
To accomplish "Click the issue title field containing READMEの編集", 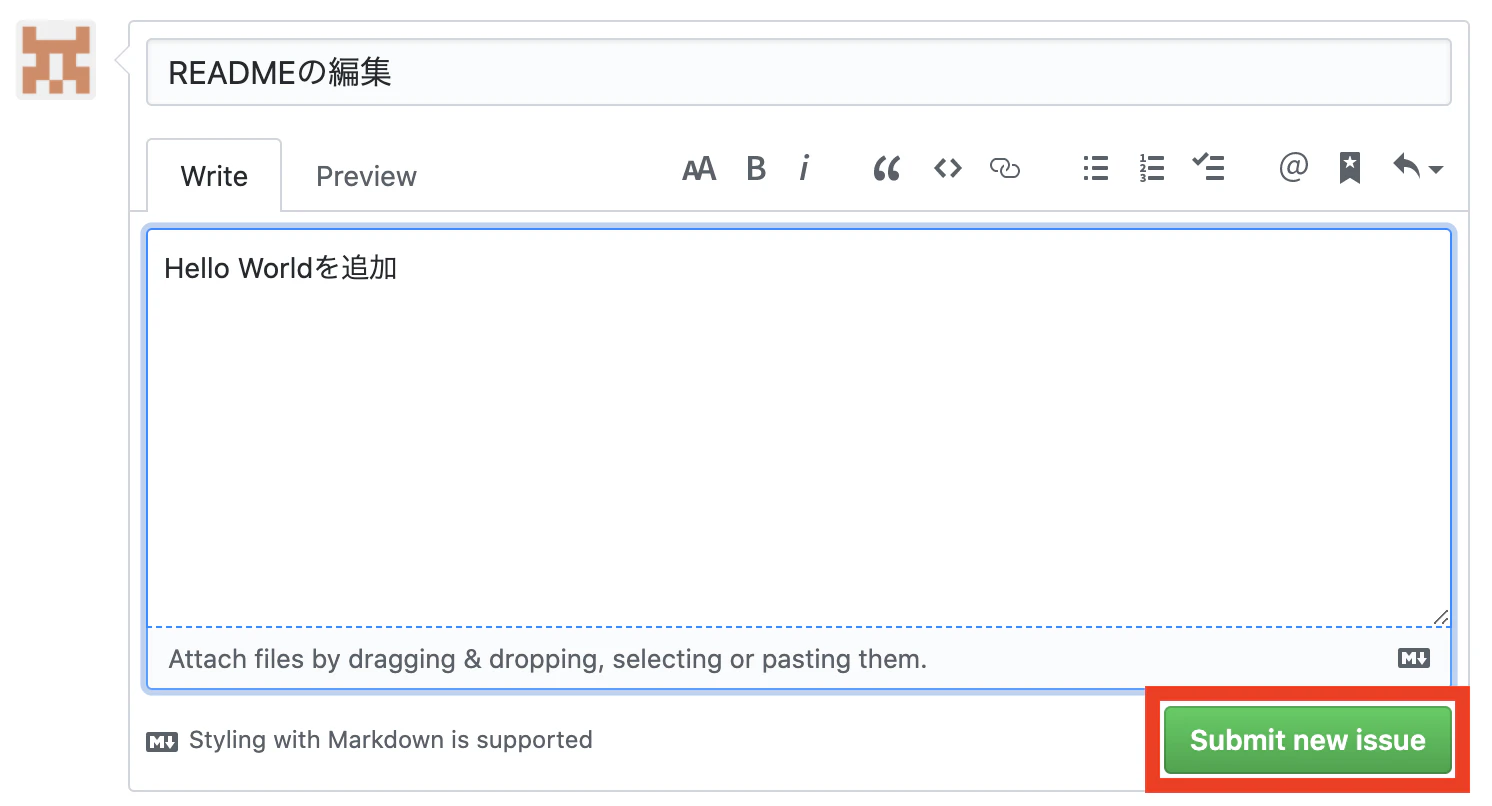I will click(x=799, y=72).
